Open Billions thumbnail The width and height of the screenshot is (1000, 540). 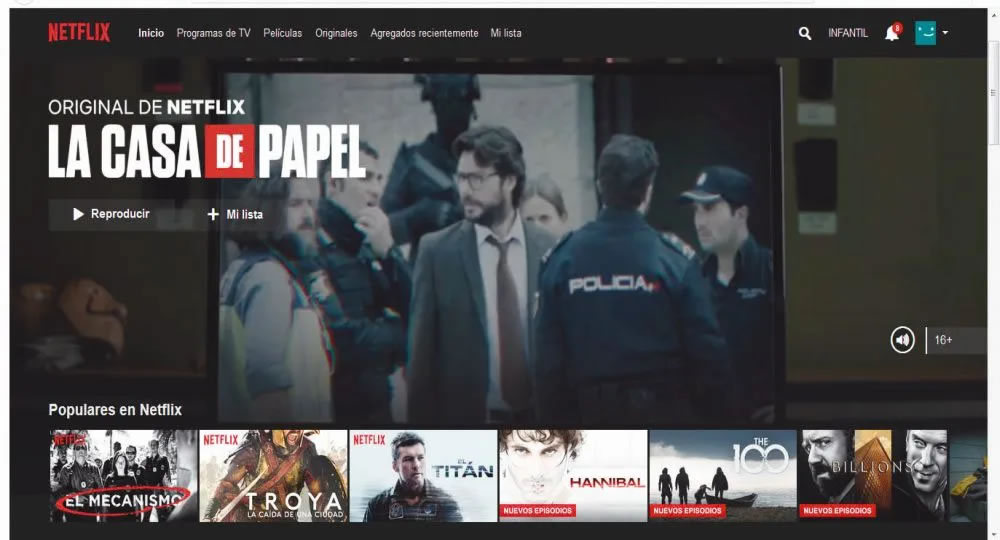873,476
